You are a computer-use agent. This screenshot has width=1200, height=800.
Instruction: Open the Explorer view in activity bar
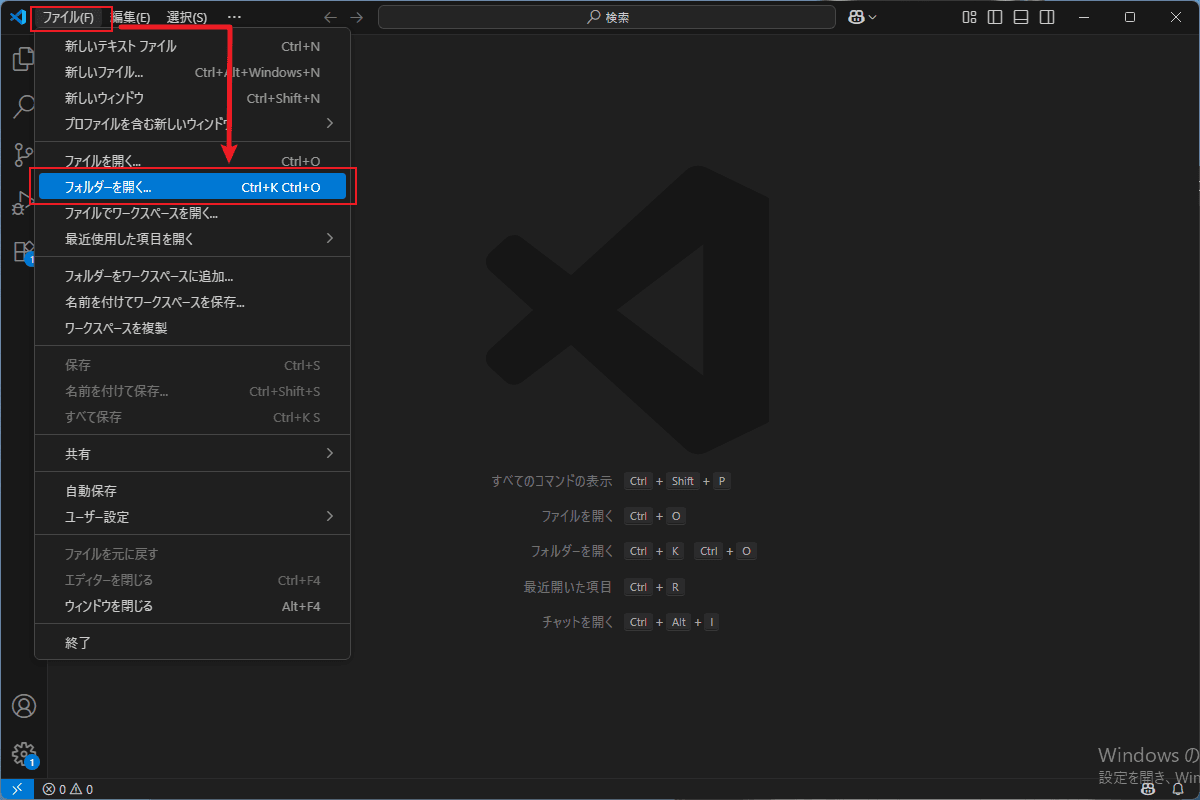click(23, 59)
